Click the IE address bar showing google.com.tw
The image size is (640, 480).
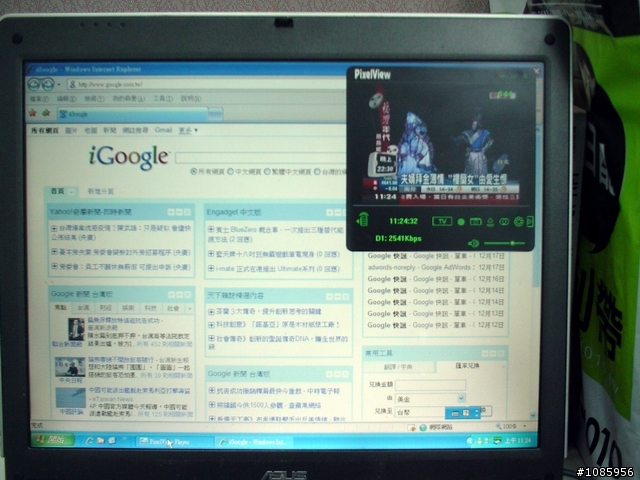[206, 84]
